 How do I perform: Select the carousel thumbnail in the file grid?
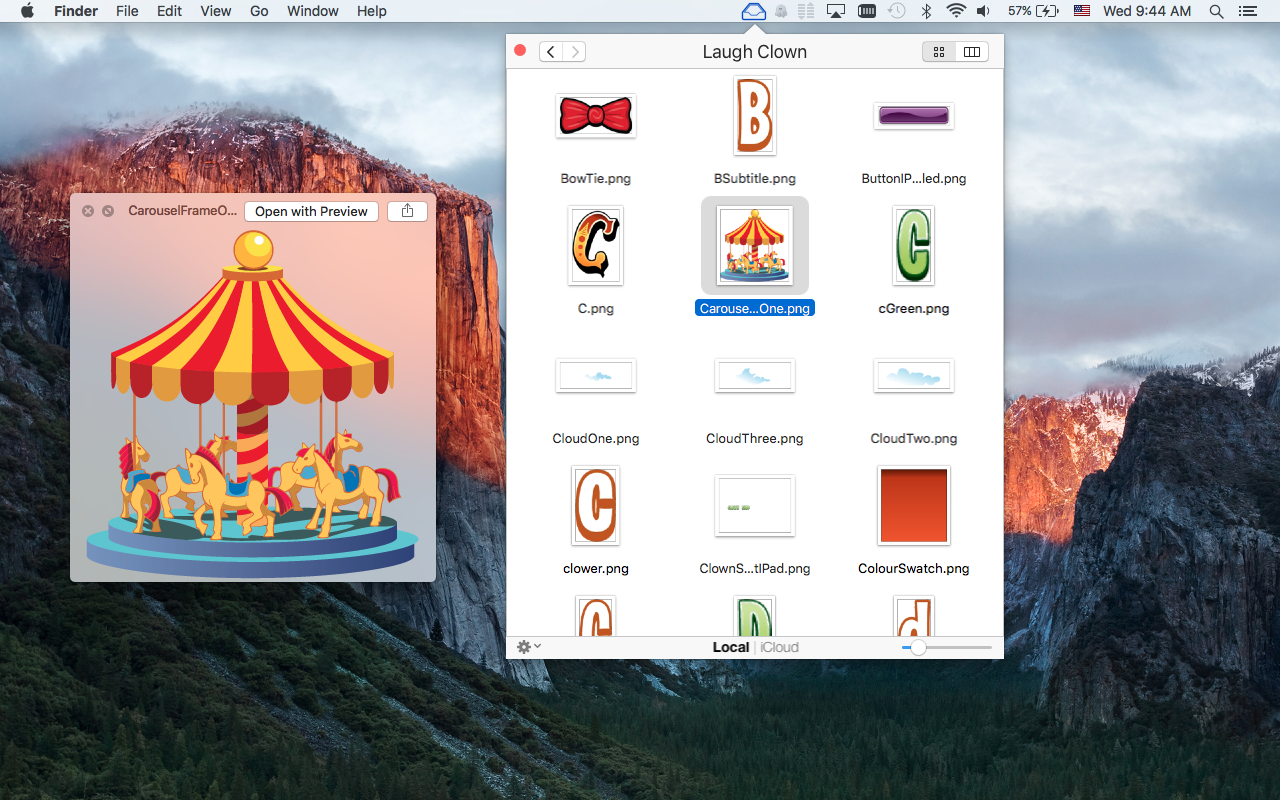[755, 246]
